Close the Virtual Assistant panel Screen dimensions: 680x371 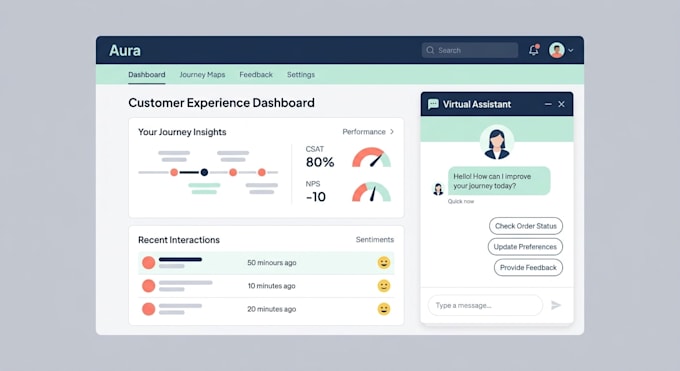point(562,104)
